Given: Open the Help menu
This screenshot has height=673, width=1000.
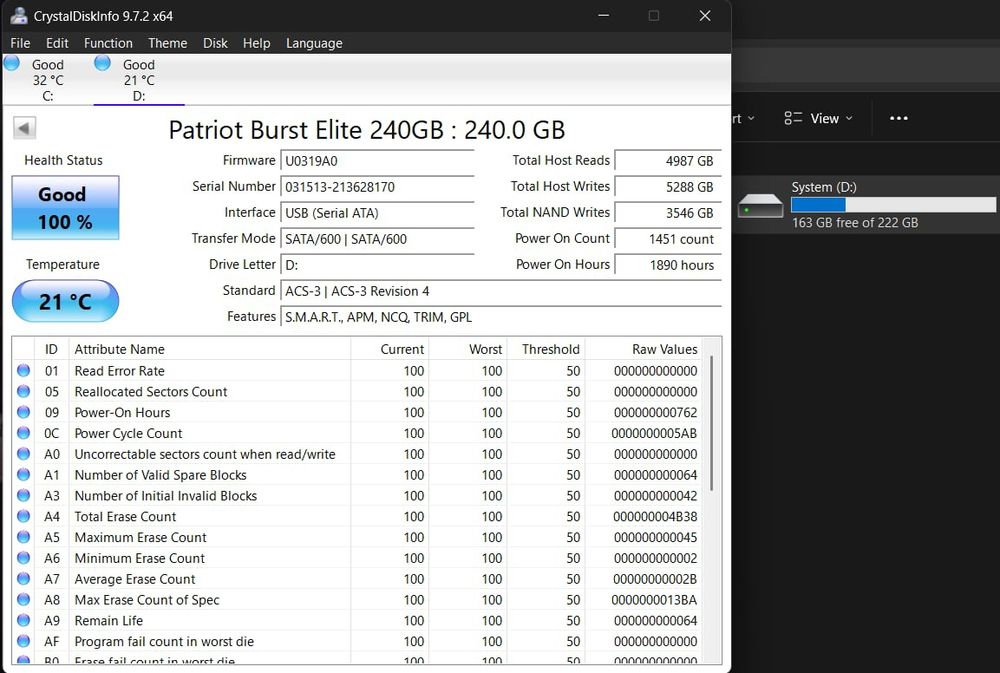Looking at the screenshot, I should coord(256,43).
